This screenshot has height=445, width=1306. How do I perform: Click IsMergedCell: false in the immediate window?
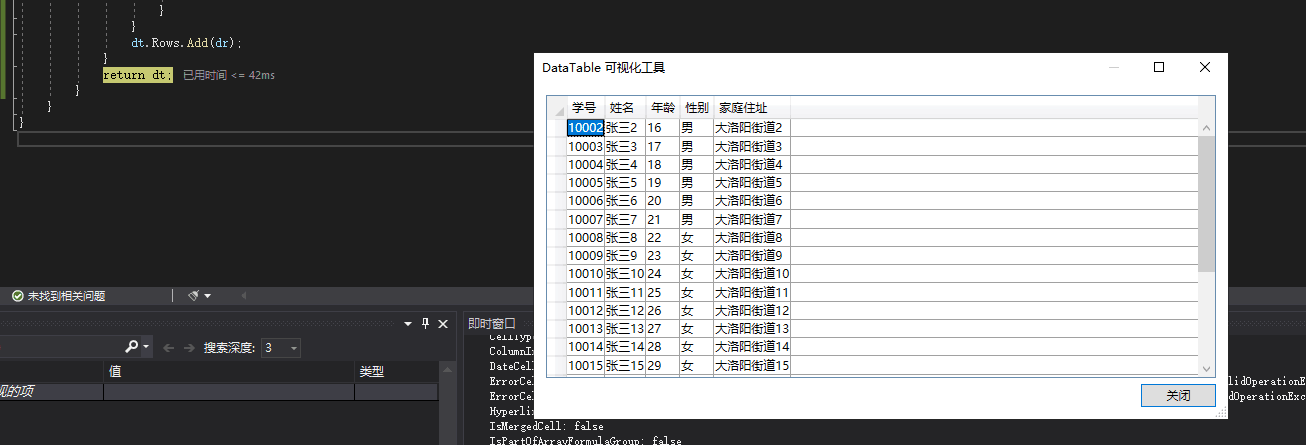[546, 426]
